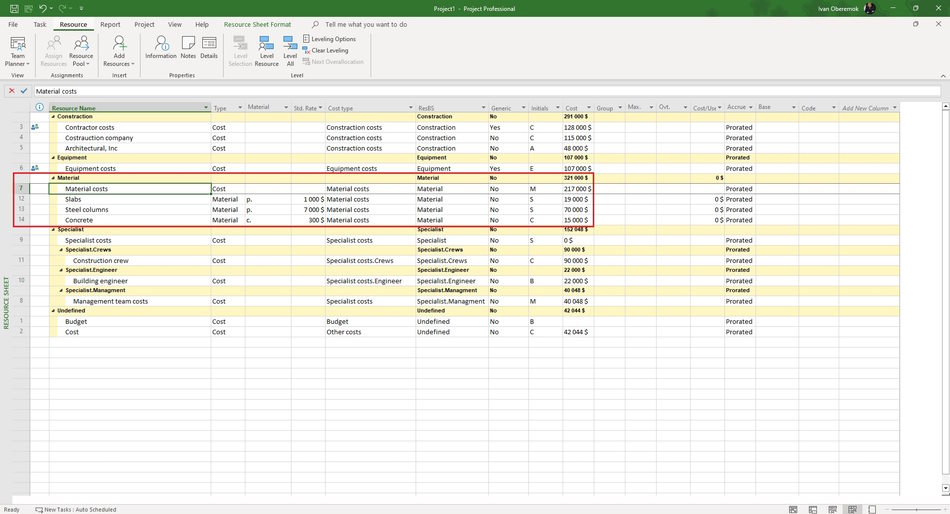Click the user account avatar
The image size is (950, 514).
point(869,8)
